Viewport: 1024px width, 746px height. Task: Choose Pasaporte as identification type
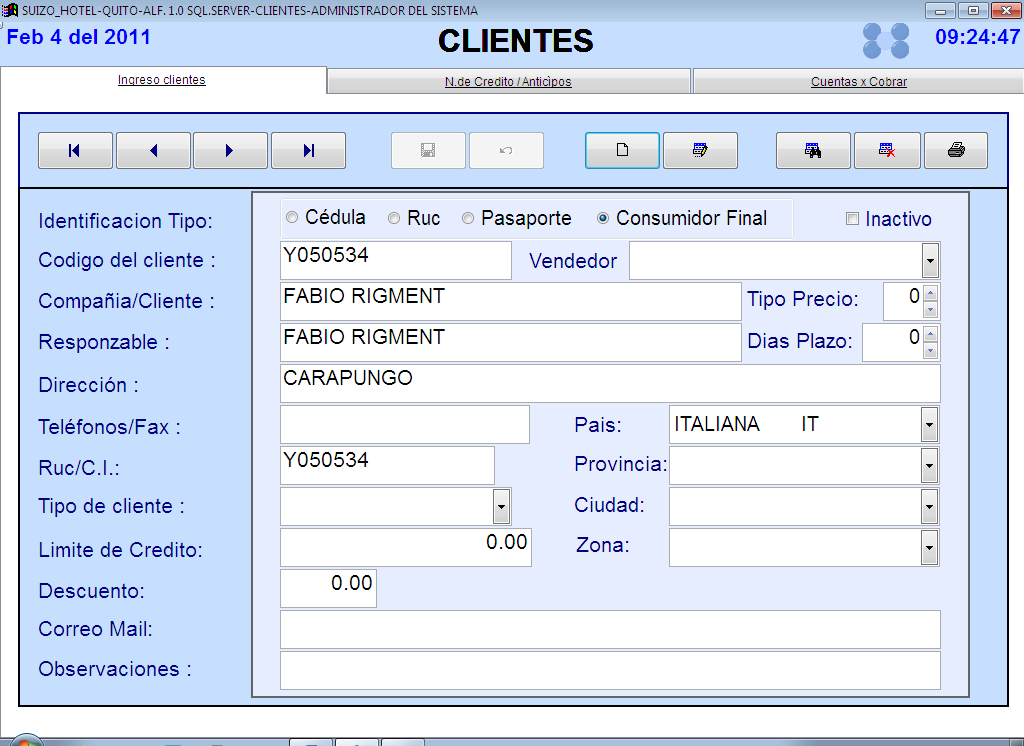pos(468,218)
